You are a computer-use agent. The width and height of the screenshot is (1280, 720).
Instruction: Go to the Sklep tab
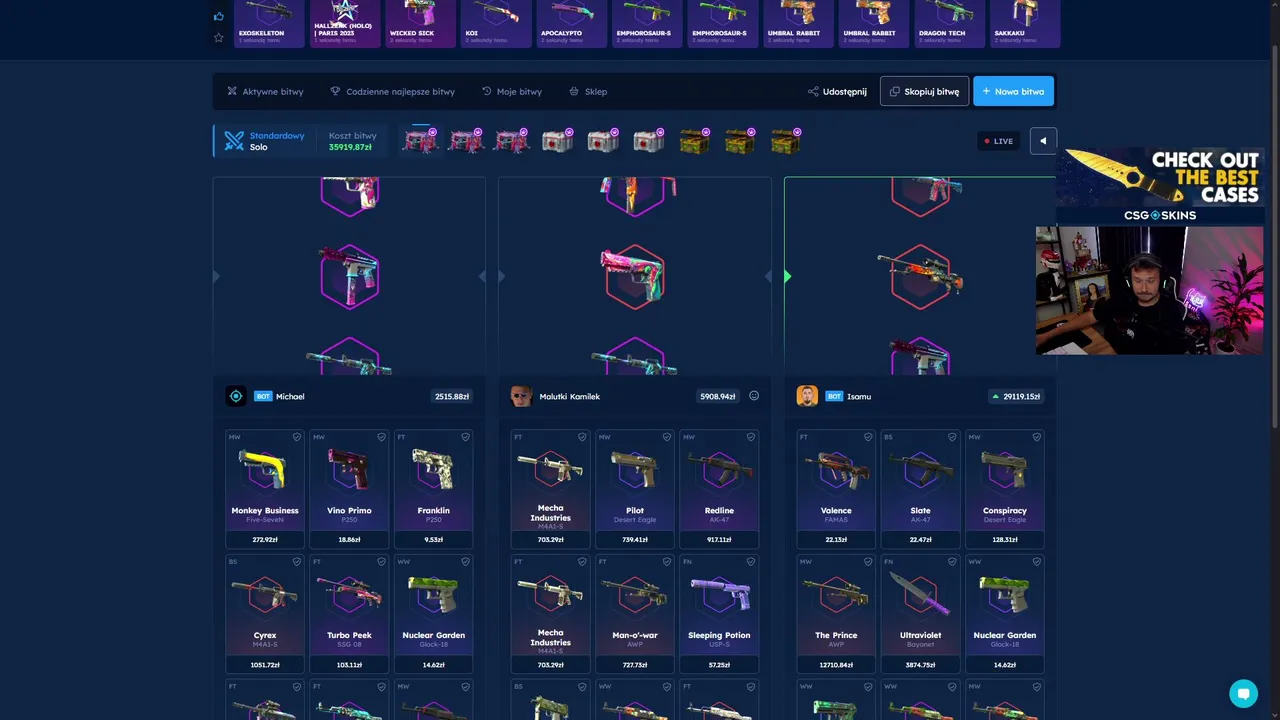pos(588,91)
